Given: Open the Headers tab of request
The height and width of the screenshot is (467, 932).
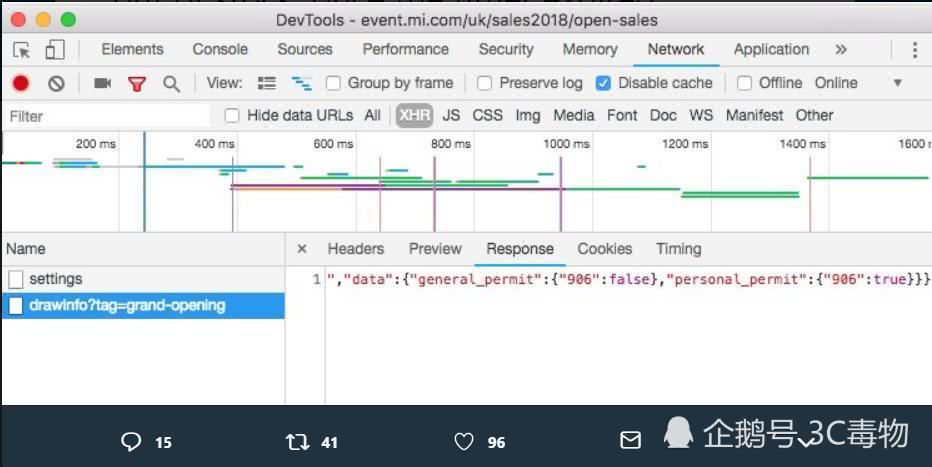Looking at the screenshot, I should pyautogui.click(x=355, y=249).
